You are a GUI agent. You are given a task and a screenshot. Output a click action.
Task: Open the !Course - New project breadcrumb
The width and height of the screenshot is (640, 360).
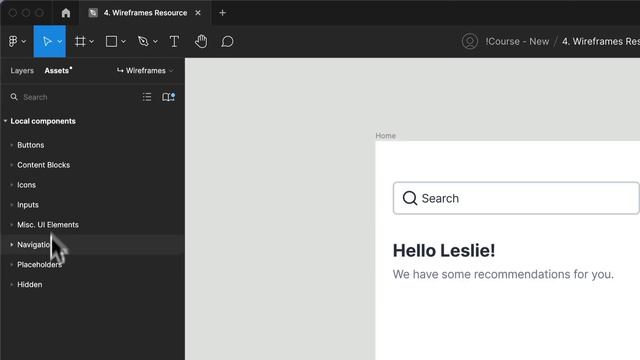pos(517,41)
